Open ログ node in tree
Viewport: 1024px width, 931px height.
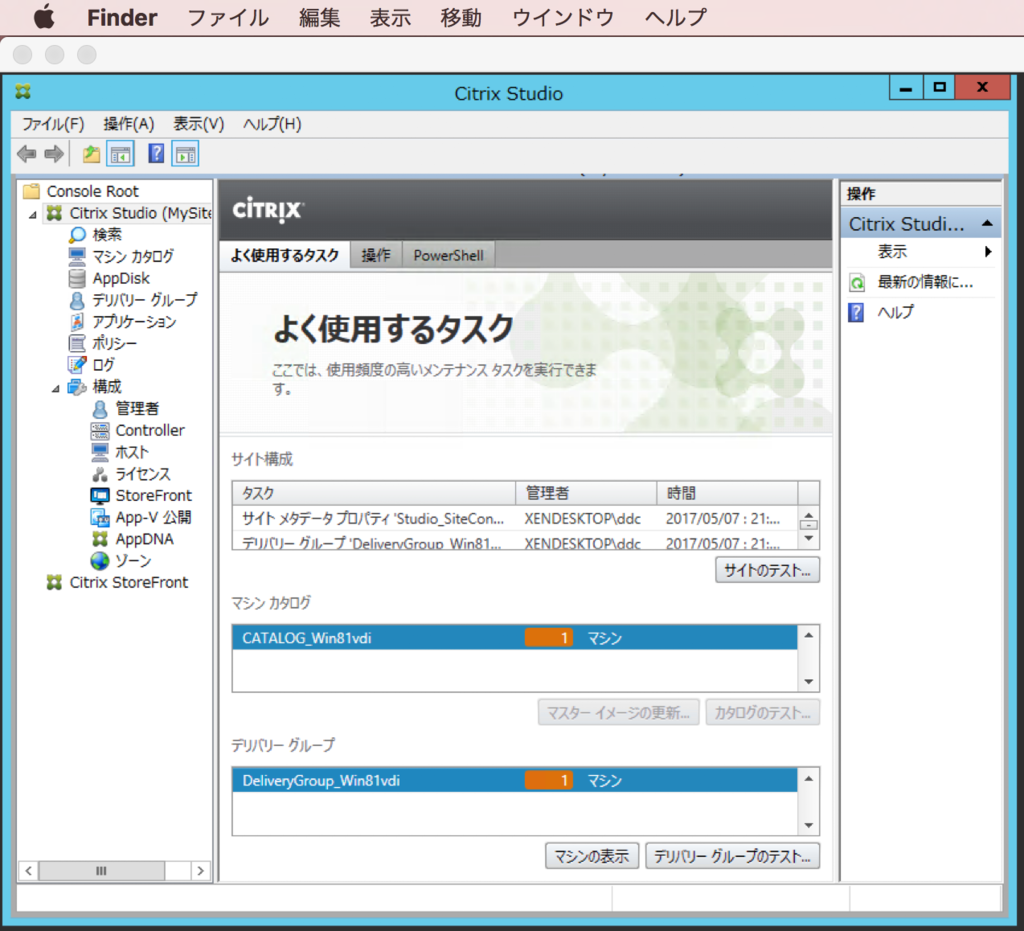click(103, 364)
